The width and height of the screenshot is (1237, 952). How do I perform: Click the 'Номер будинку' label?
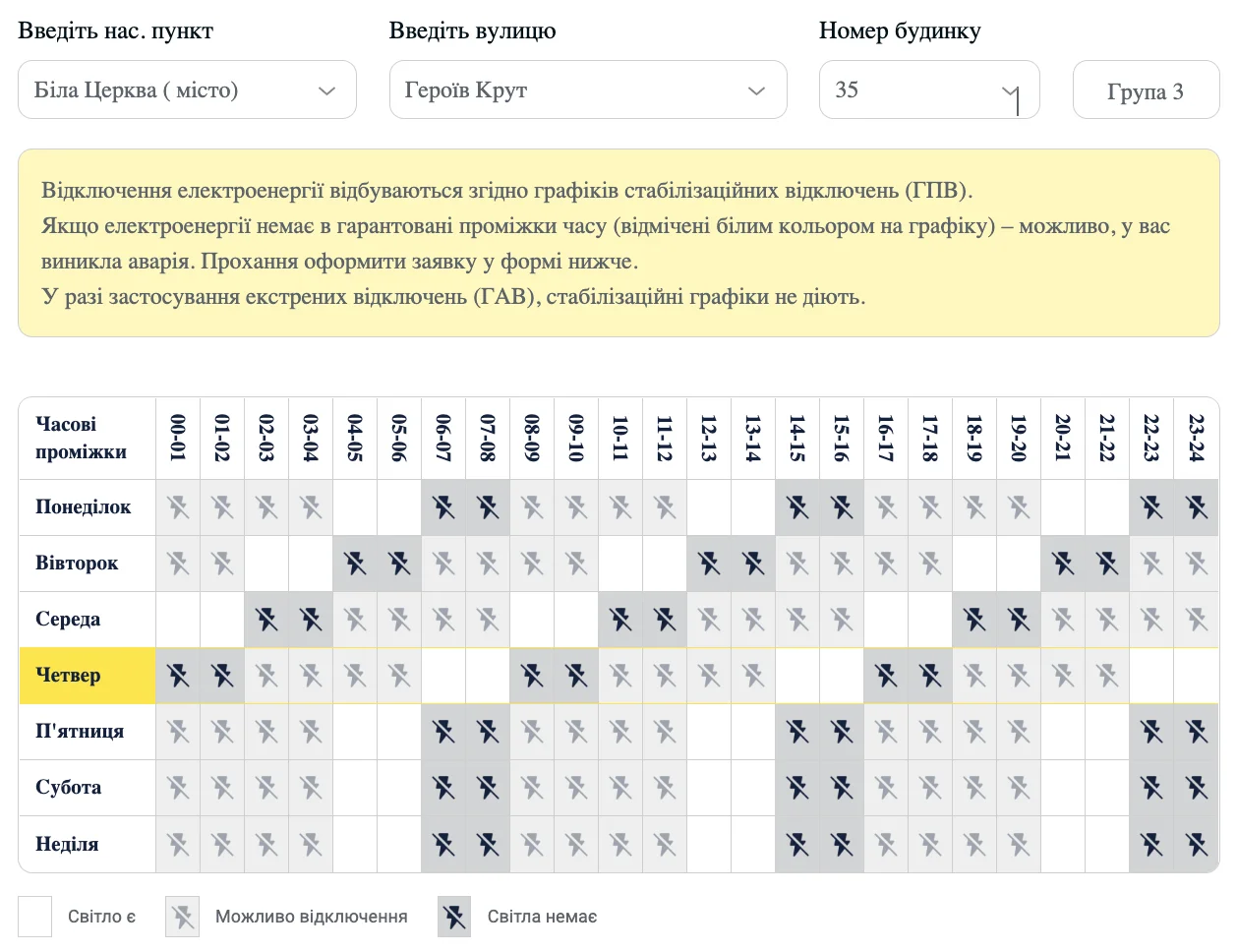pyautogui.click(x=900, y=30)
